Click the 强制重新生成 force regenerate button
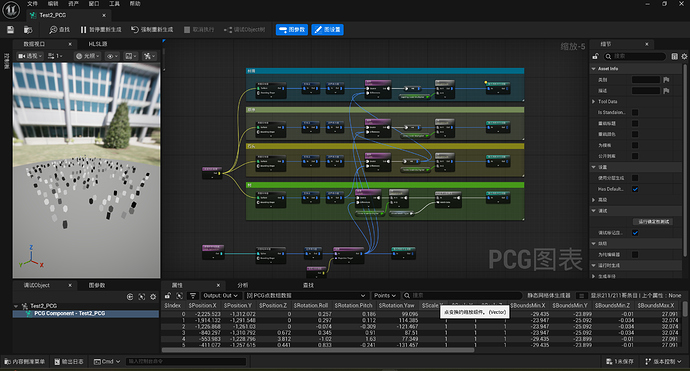 click(x=152, y=29)
